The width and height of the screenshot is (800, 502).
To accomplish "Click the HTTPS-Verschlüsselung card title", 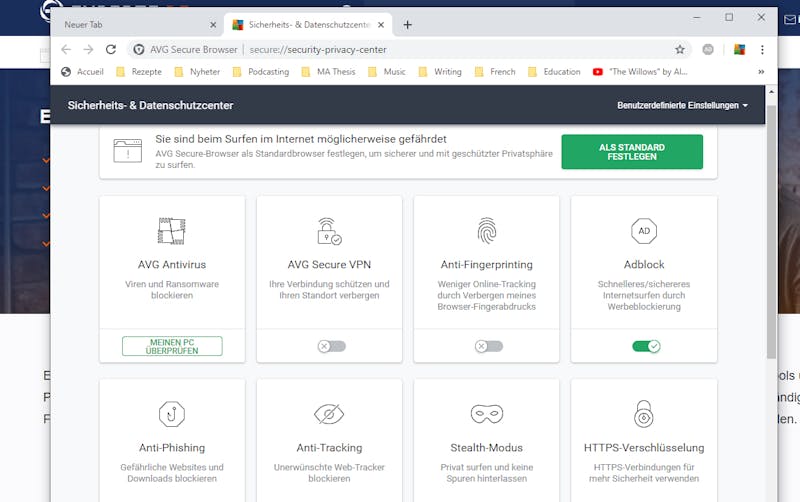I will (x=644, y=447).
